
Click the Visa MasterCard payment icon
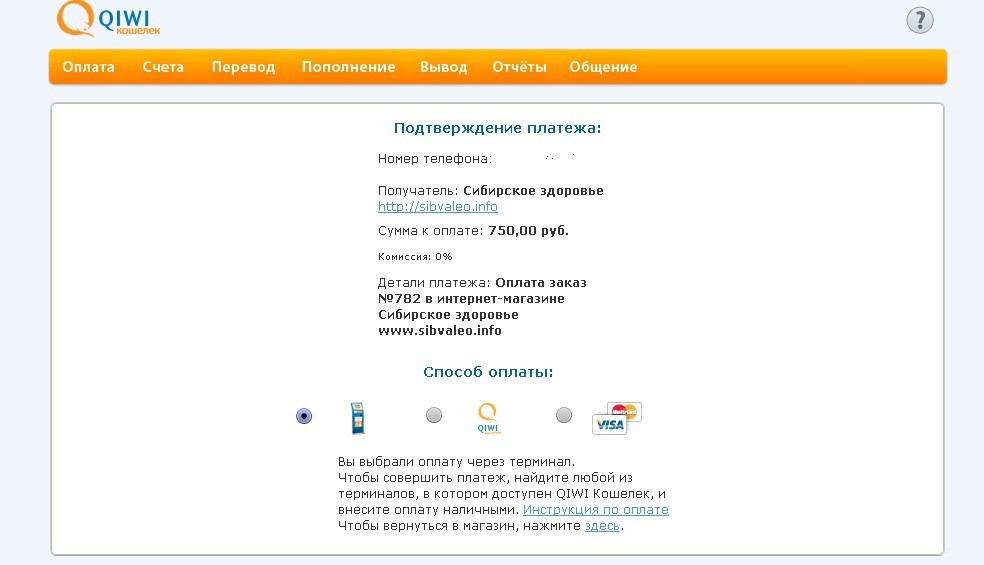pos(617,418)
